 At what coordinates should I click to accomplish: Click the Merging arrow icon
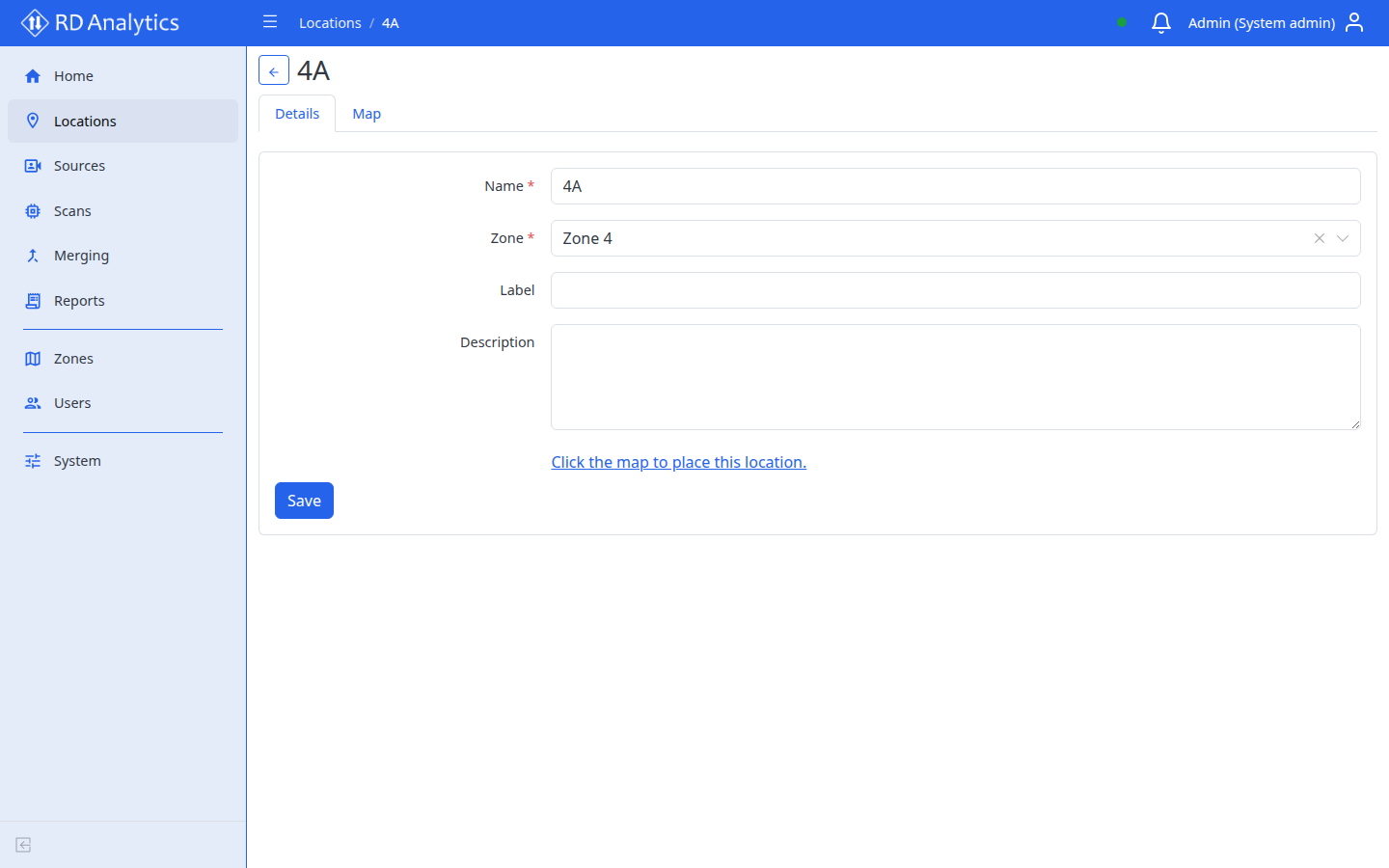click(33, 256)
